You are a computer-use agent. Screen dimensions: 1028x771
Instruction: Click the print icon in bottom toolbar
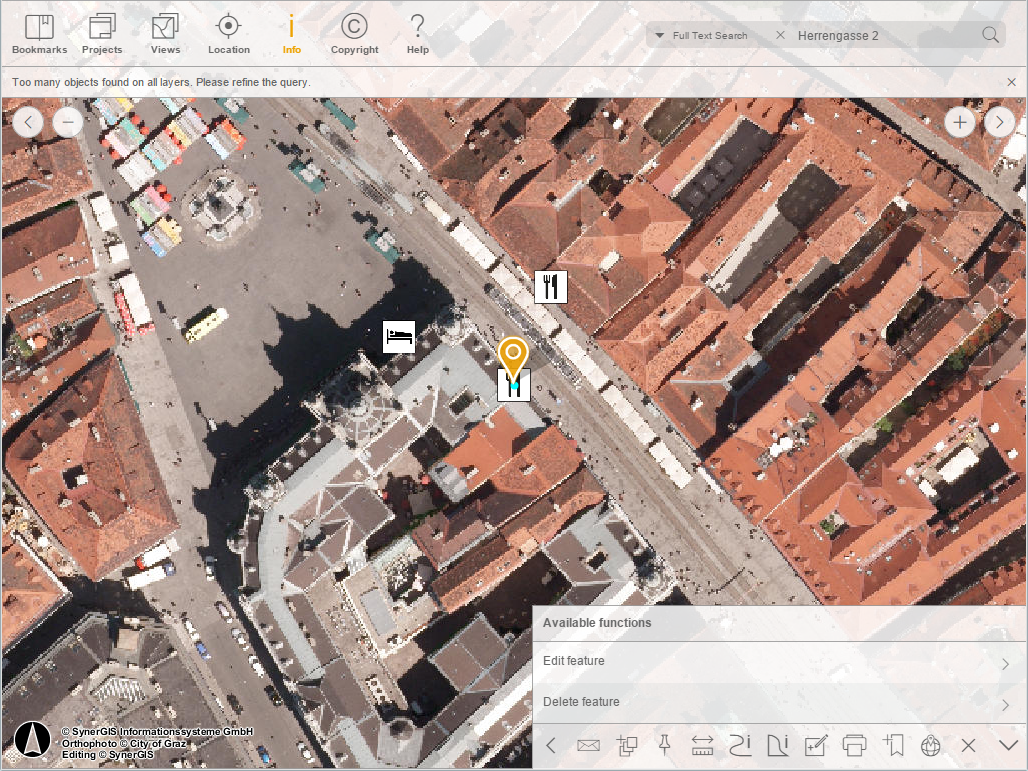tap(854, 745)
